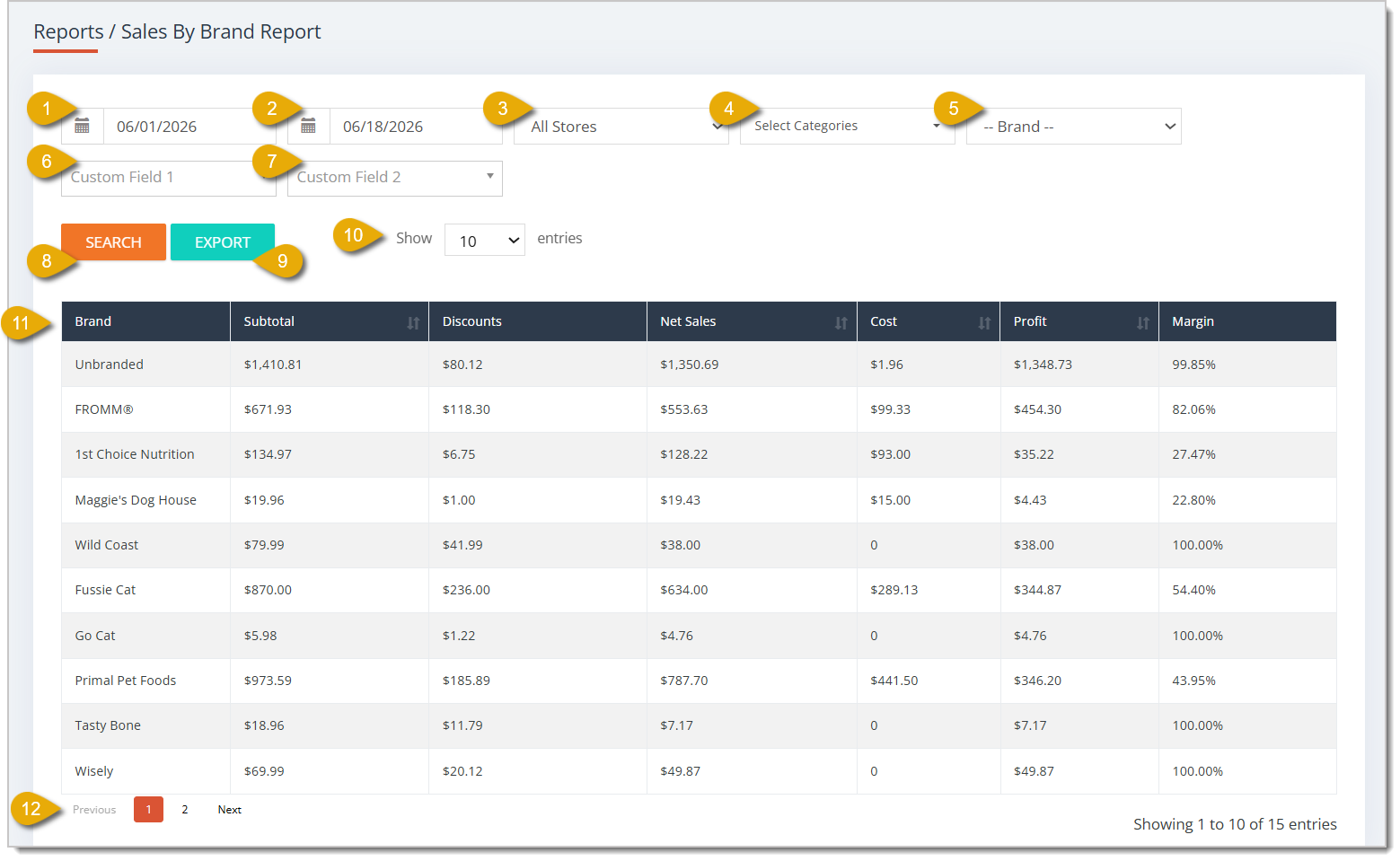Click the 43.95% margin value
Screen dimensions: 1400x861
click(x=1194, y=681)
